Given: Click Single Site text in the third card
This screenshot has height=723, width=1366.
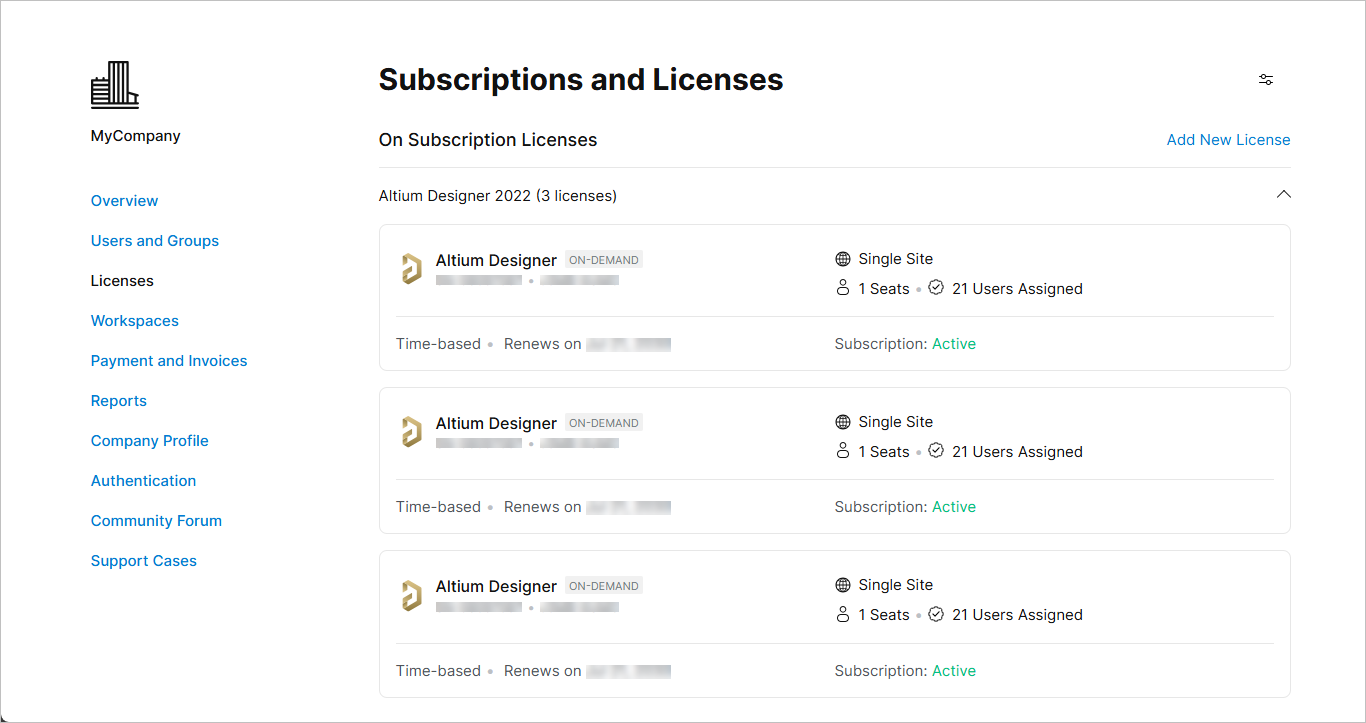Looking at the screenshot, I should [896, 585].
